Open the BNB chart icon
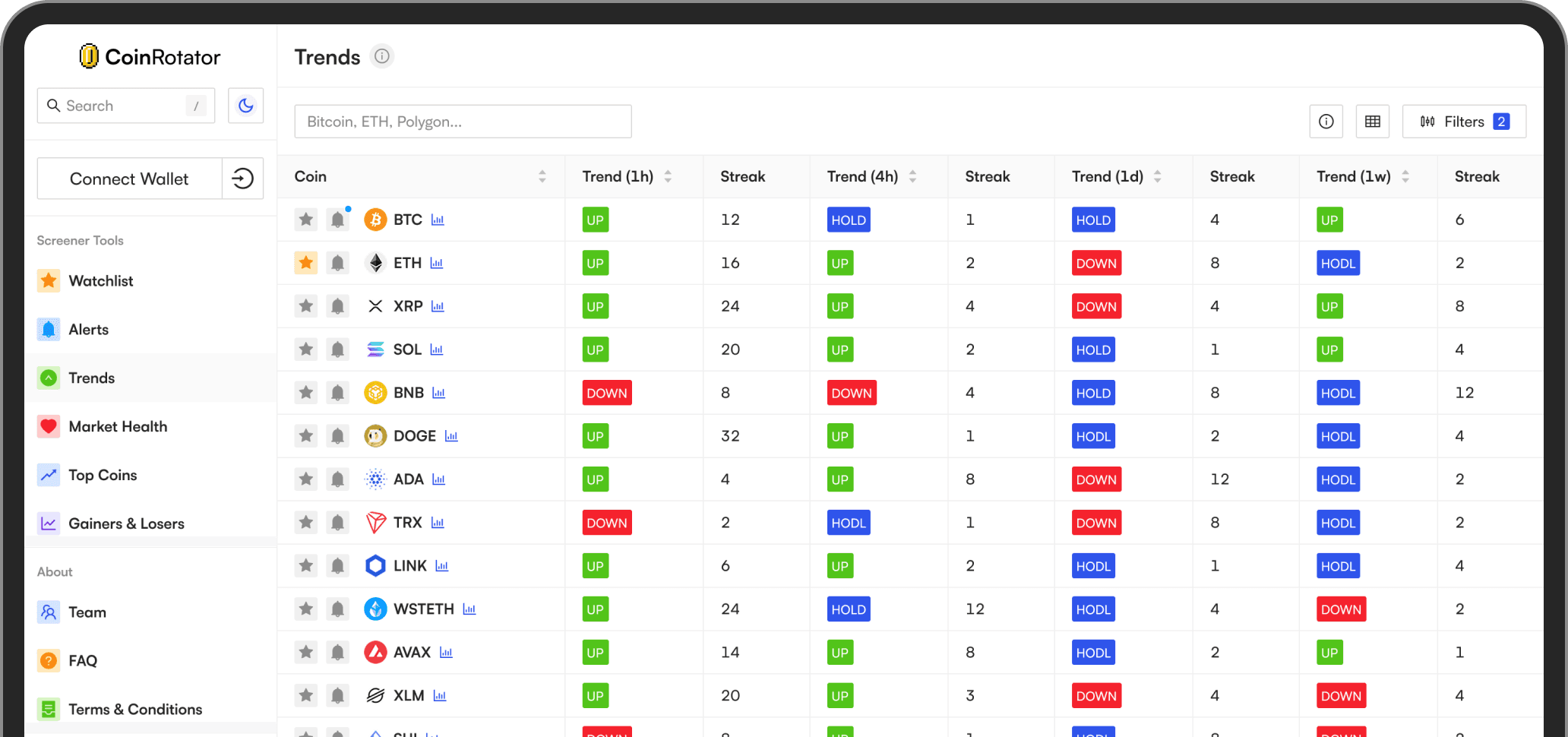Image resolution: width=1568 pixels, height=737 pixels. pos(439,393)
